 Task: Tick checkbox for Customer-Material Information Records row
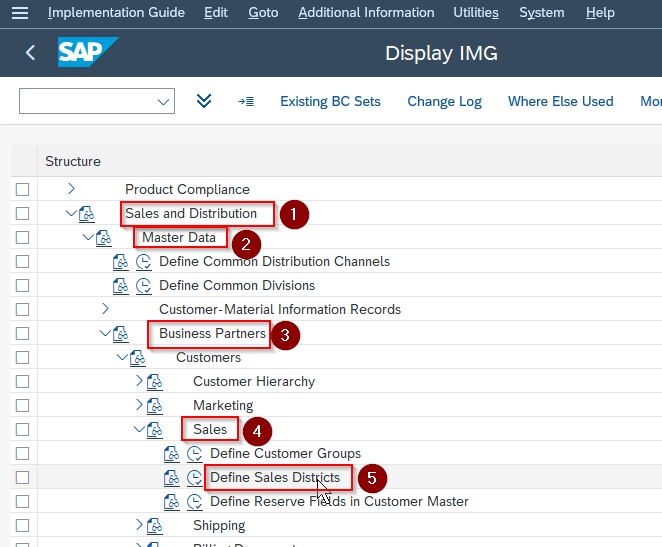[22, 310]
